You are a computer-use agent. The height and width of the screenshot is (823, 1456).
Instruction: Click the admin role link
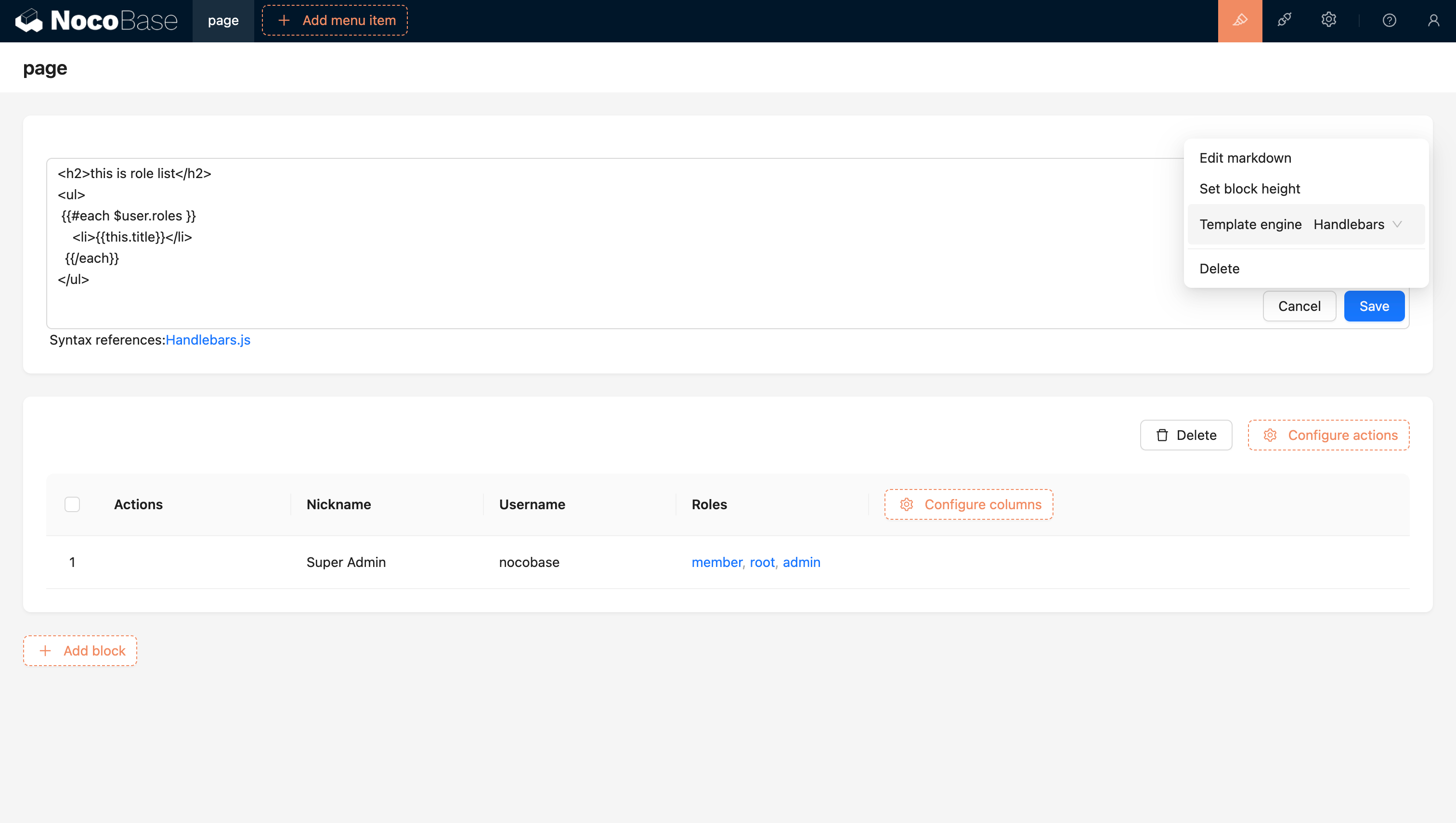(801, 563)
